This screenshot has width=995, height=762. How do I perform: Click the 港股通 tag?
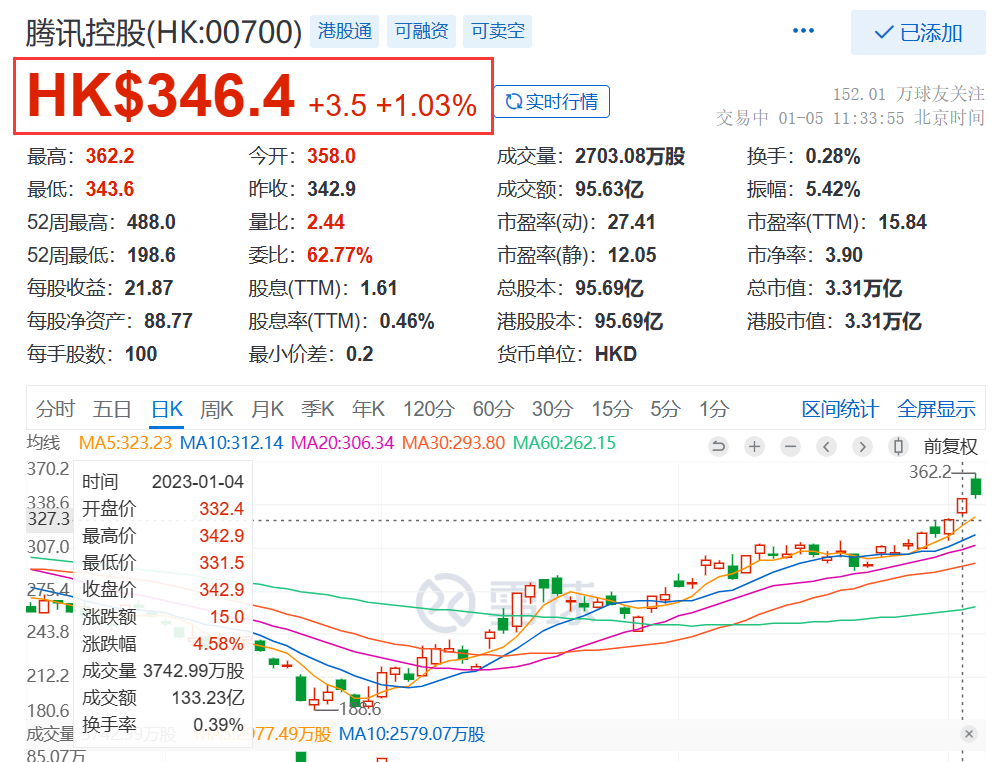345,30
